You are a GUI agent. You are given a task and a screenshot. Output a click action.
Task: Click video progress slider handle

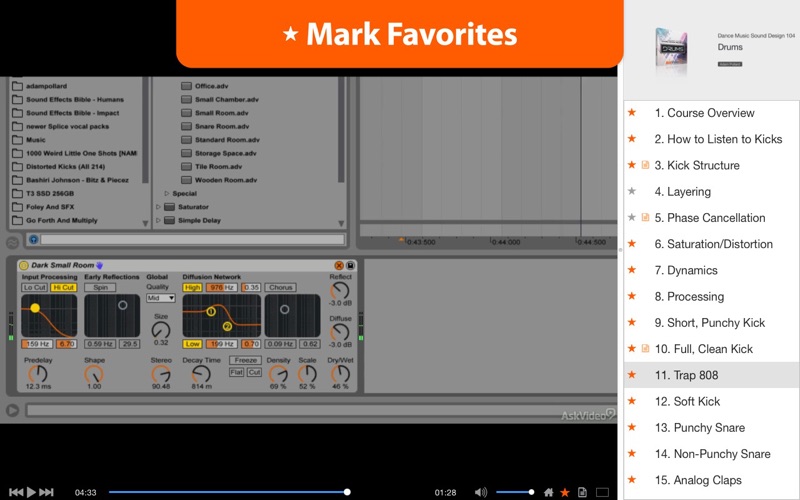pos(347,492)
